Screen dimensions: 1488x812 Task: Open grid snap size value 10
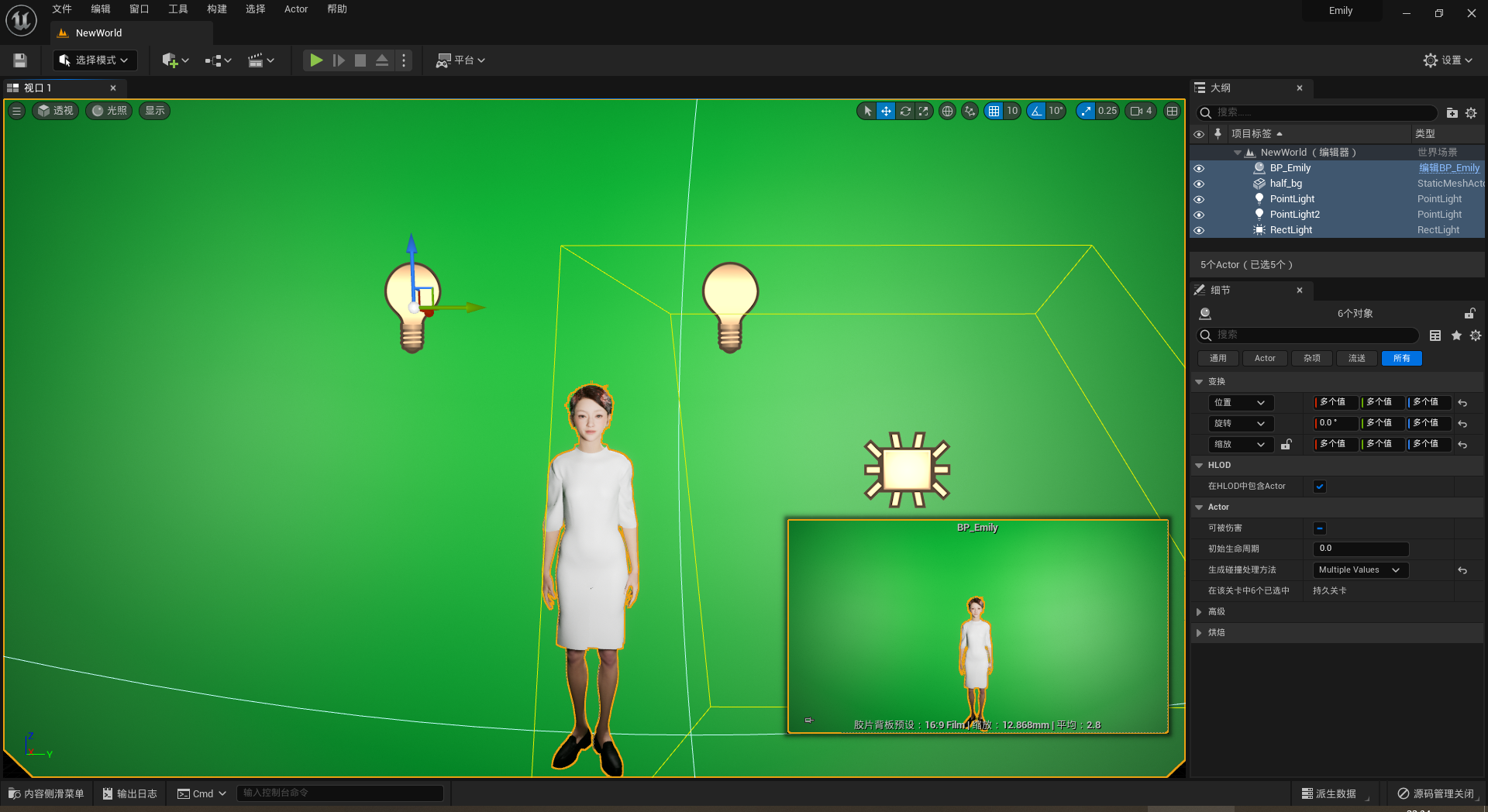coord(1012,111)
